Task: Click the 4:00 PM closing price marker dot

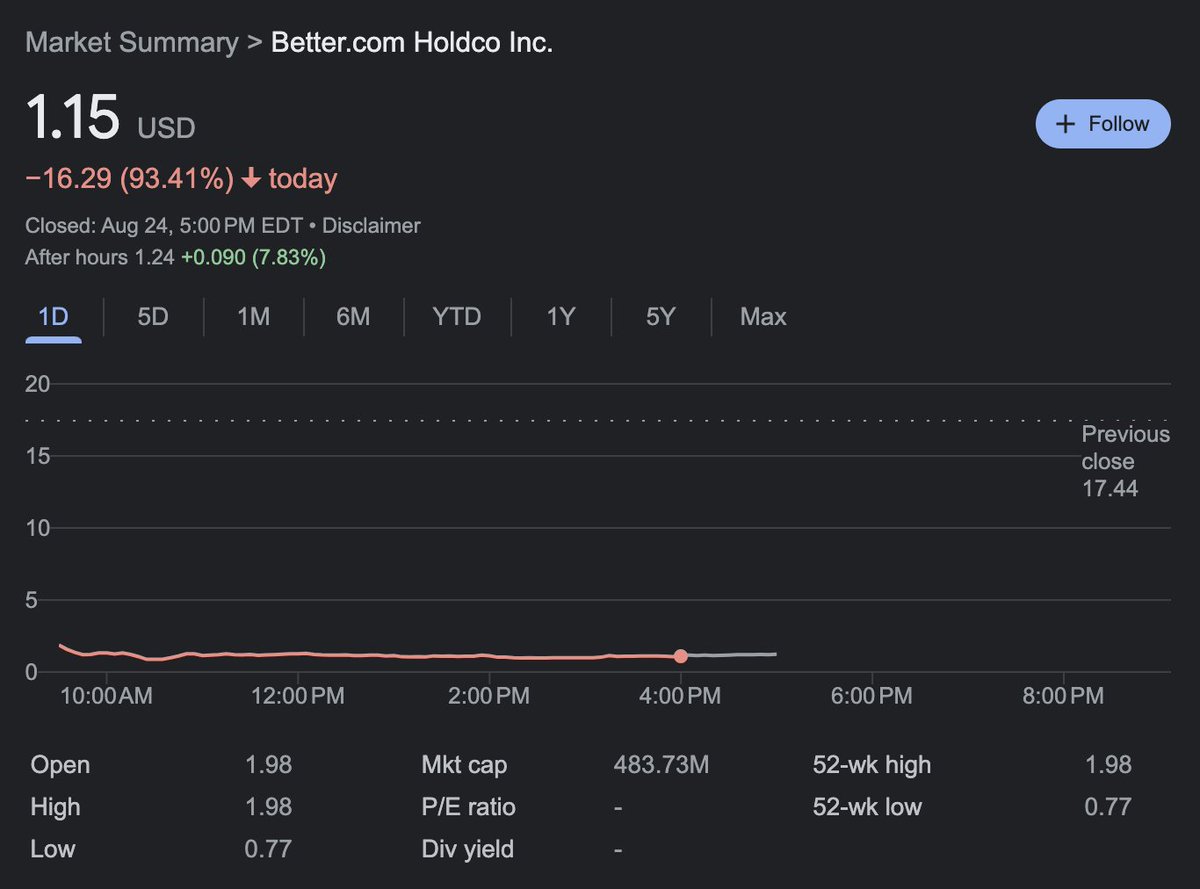Action: click(x=681, y=657)
